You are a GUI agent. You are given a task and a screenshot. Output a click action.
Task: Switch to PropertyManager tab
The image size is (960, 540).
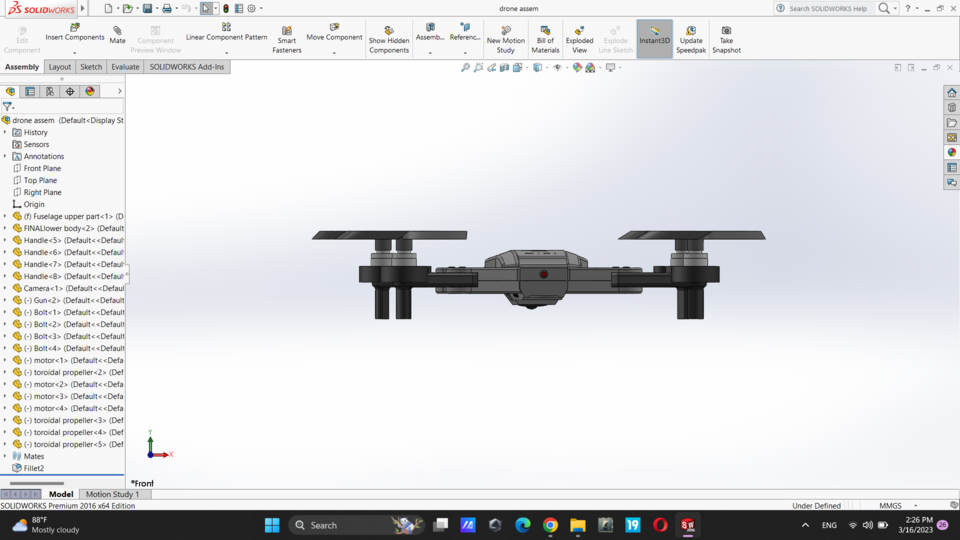pos(30,91)
